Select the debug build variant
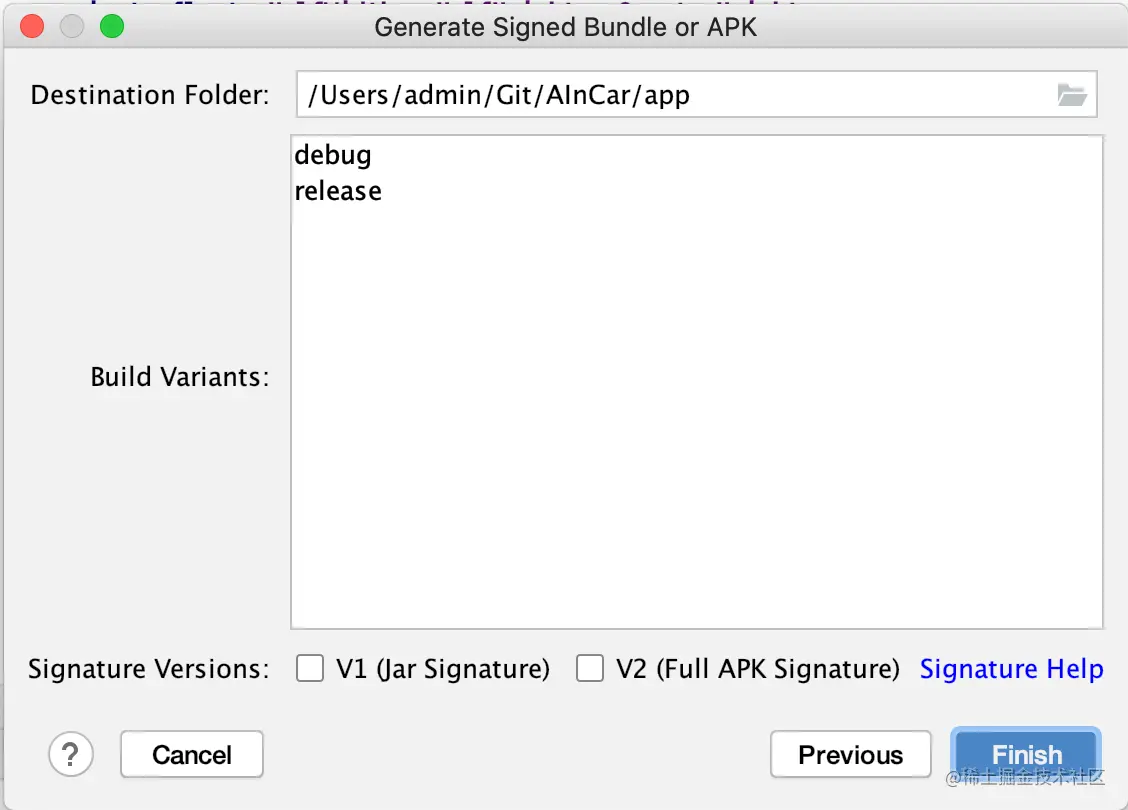1128x810 pixels. click(x=333, y=155)
